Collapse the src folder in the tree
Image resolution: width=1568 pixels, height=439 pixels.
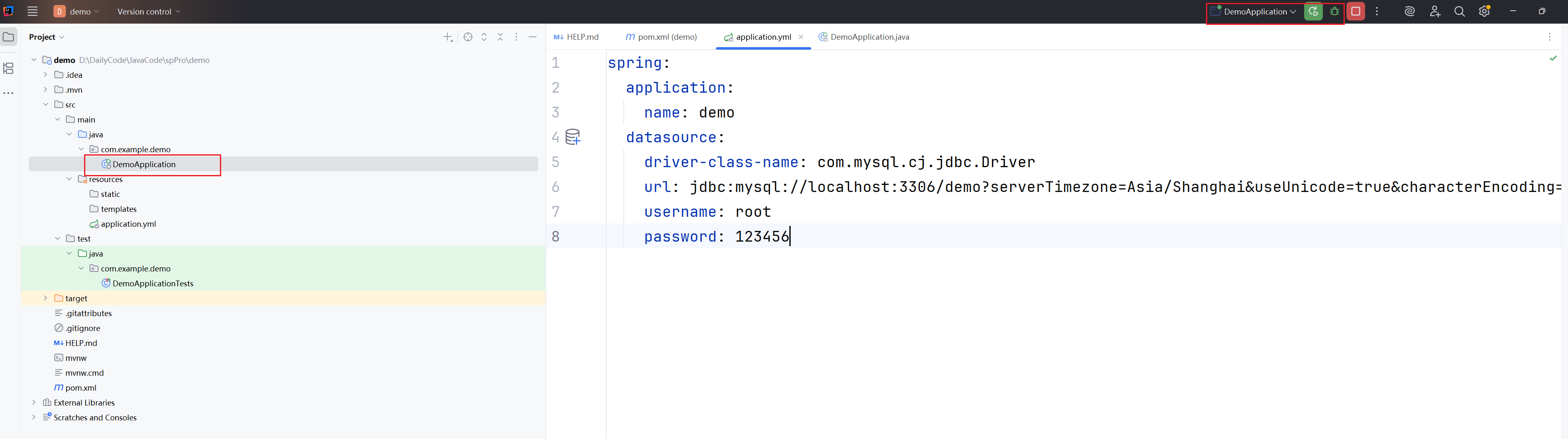coord(46,104)
